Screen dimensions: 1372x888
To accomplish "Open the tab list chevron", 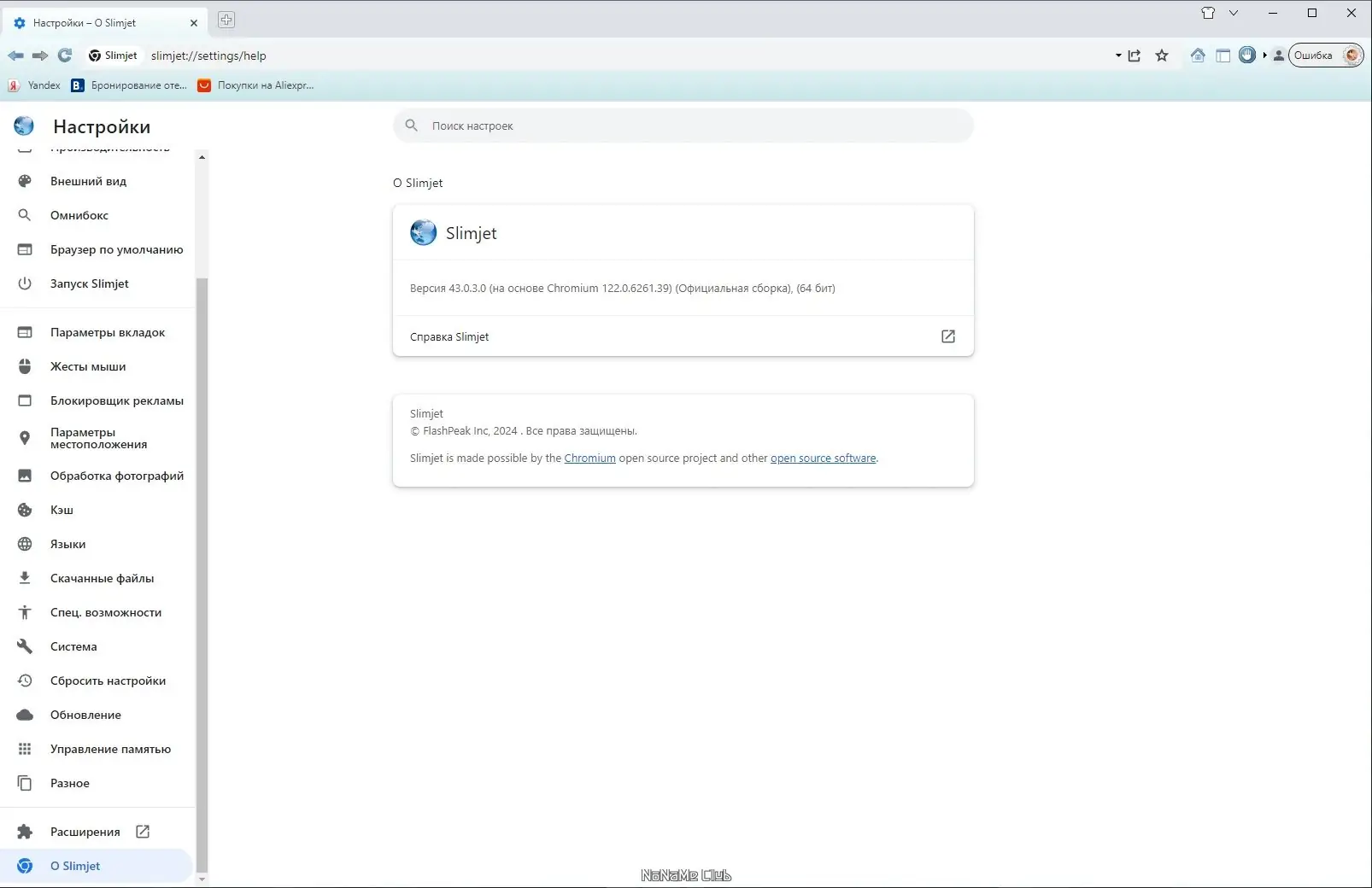I will coord(1234,13).
